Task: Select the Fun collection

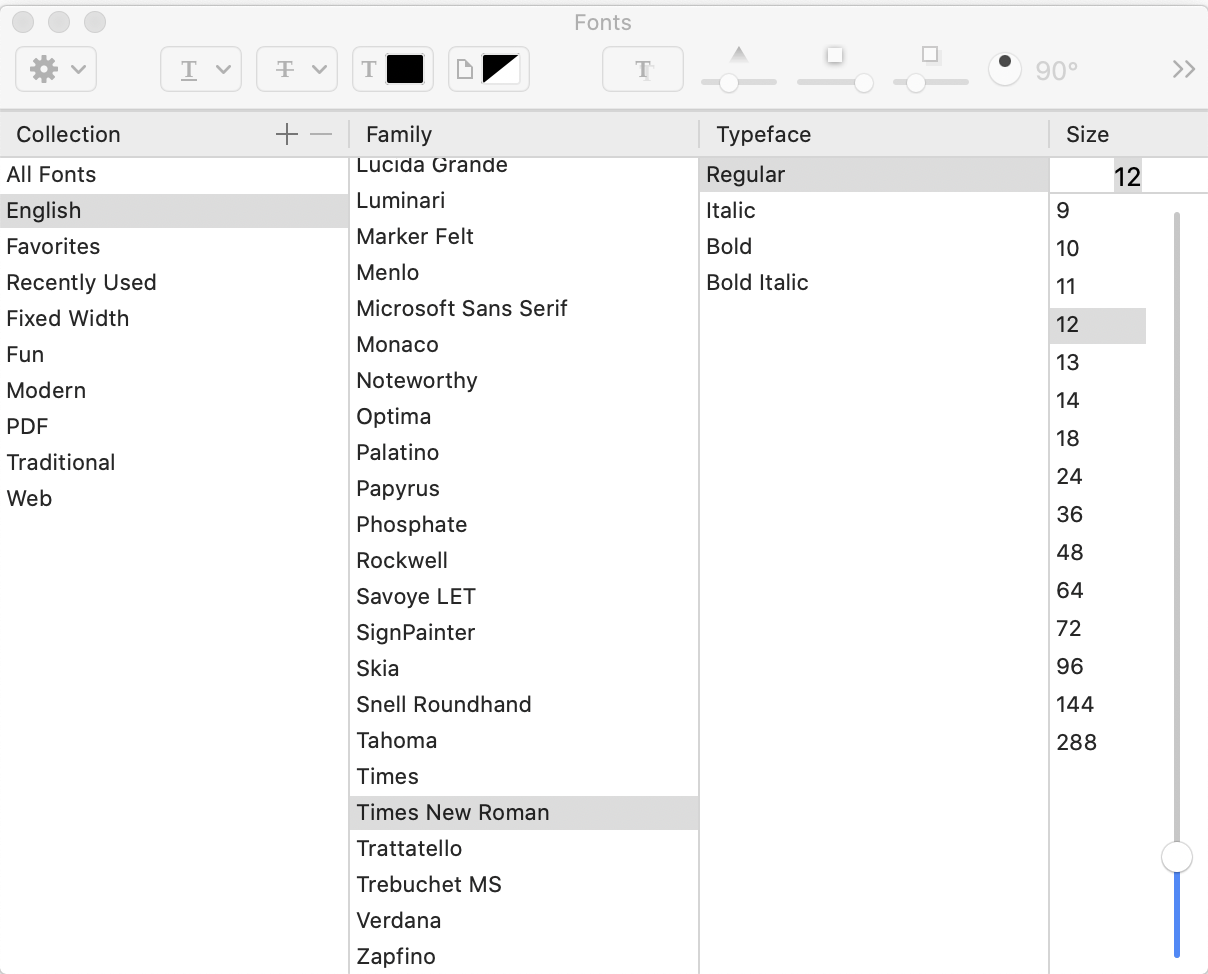Action: tap(174, 354)
